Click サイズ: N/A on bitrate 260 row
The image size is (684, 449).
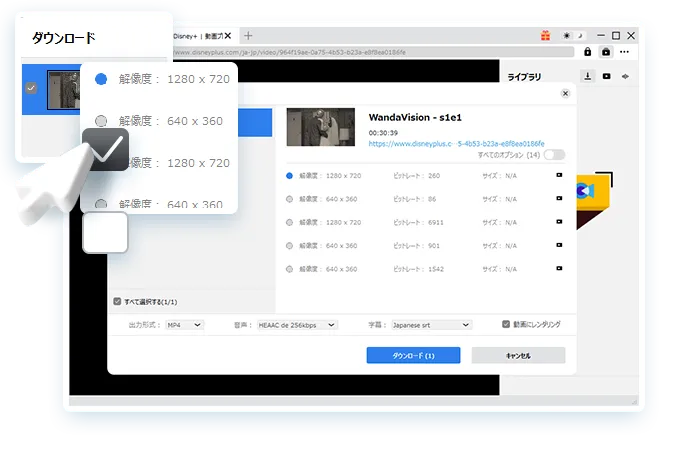pyautogui.click(x=499, y=176)
